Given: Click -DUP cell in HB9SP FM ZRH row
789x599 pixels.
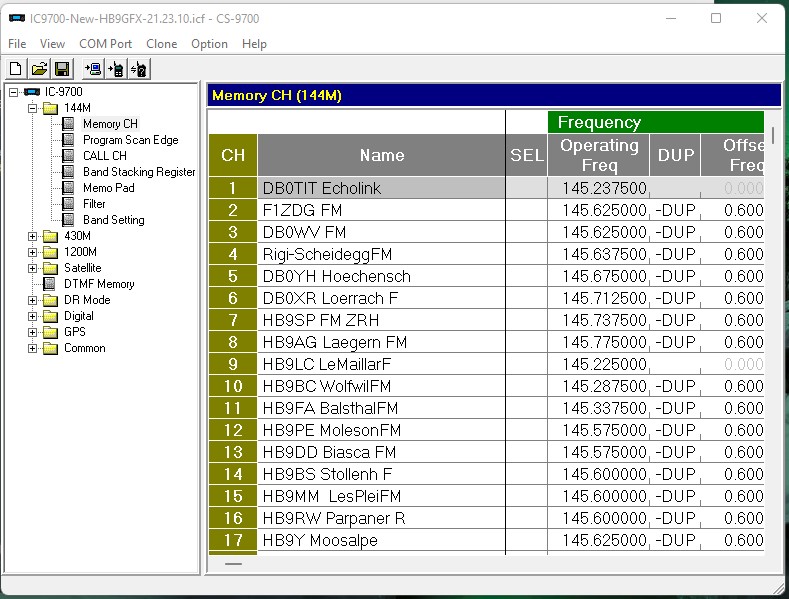Looking at the screenshot, I should (x=675, y=320).
